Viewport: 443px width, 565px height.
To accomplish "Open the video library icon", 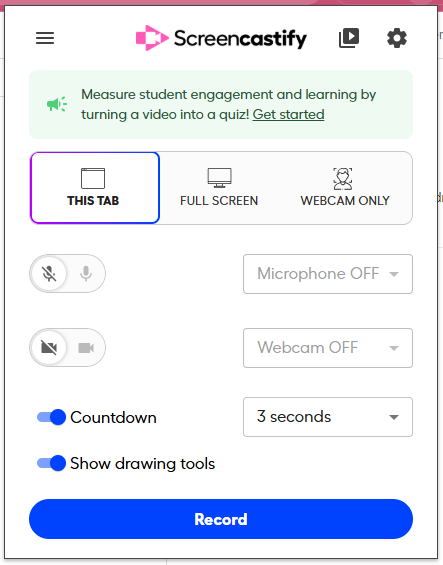I will (349, 38).
